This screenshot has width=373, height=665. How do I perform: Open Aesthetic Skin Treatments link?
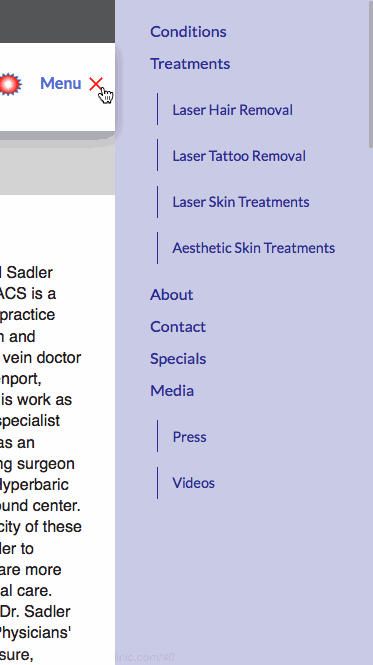[254, 248]
